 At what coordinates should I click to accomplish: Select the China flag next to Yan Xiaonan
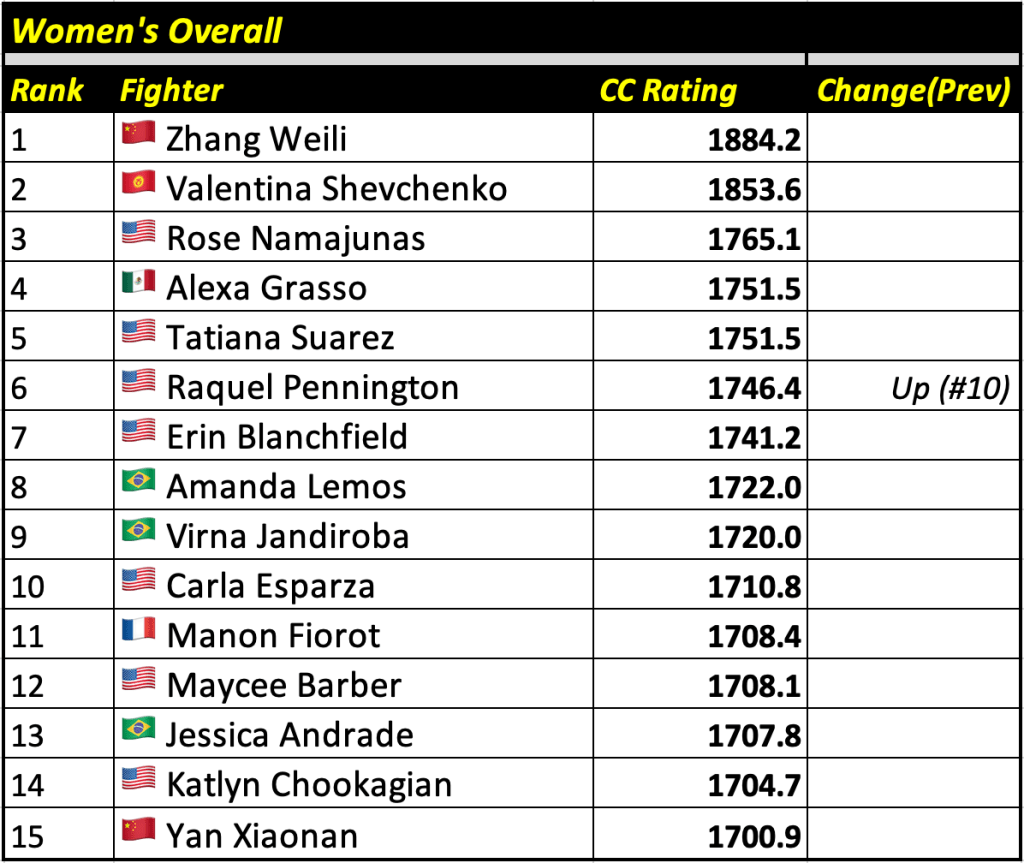click(x=138, y=831)
